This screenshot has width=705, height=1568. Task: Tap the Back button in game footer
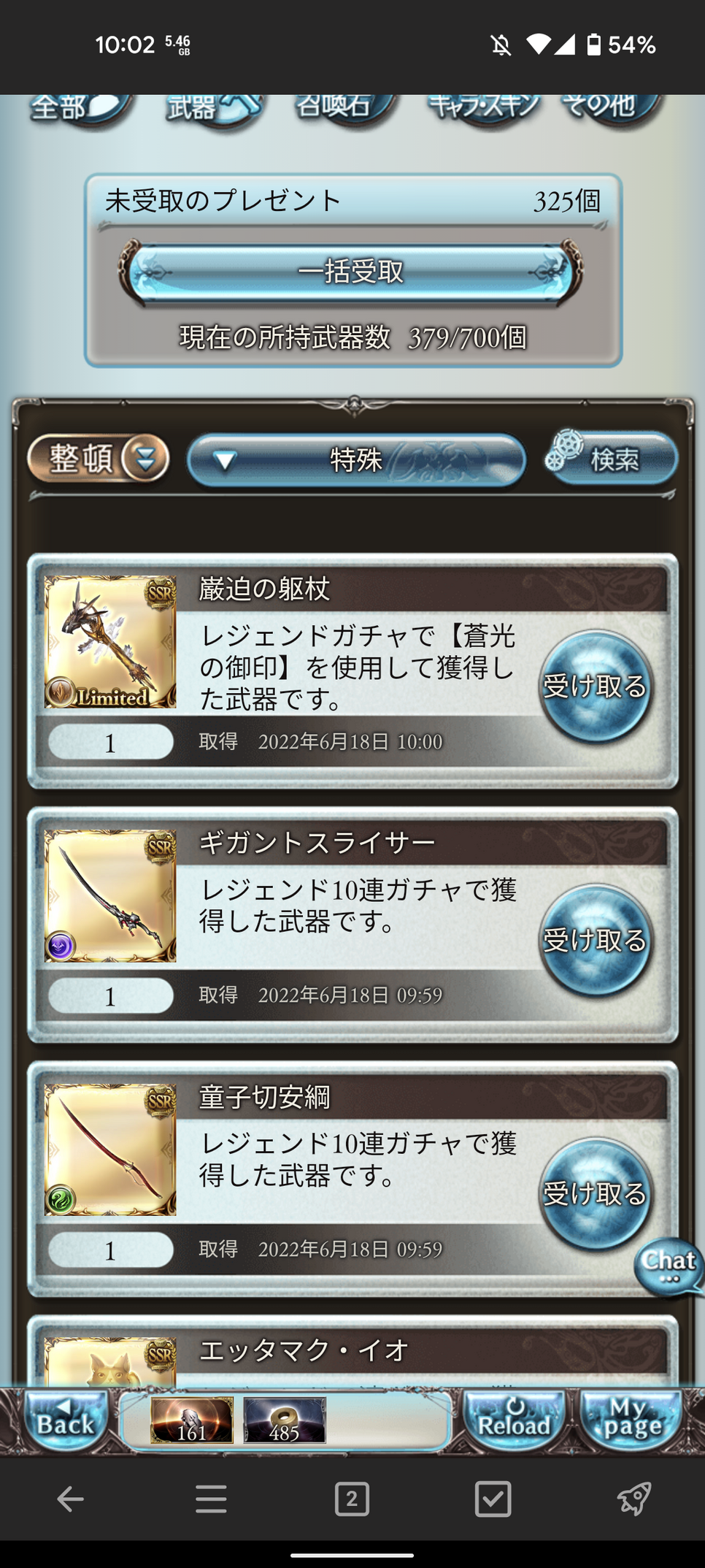pos(65,1420)
